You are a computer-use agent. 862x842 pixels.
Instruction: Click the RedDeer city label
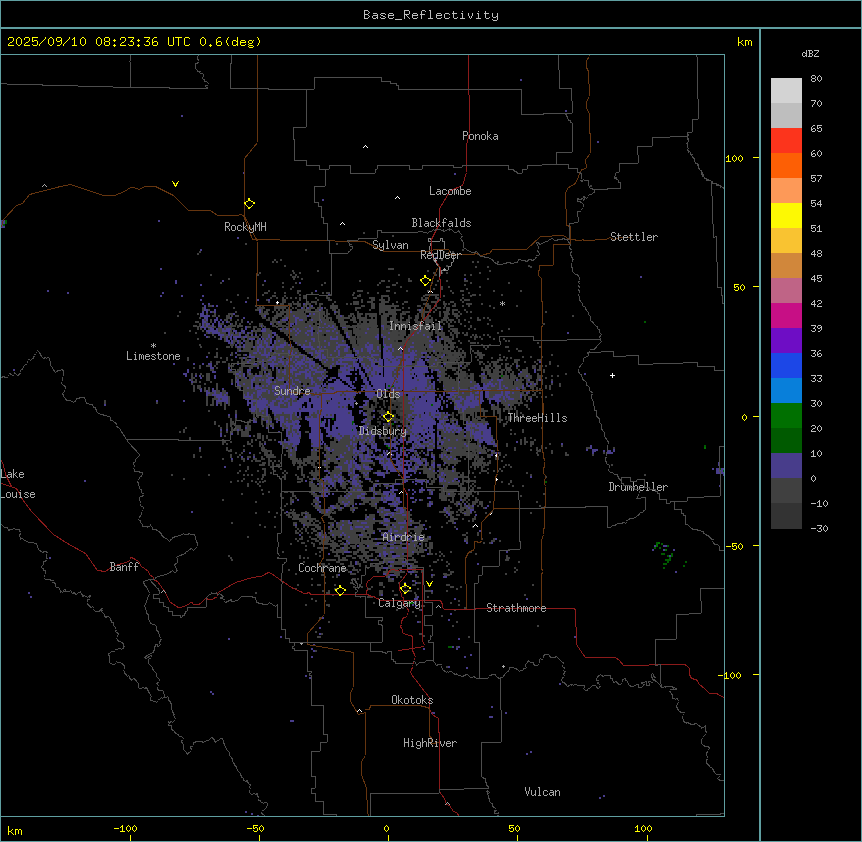point(440,255)
